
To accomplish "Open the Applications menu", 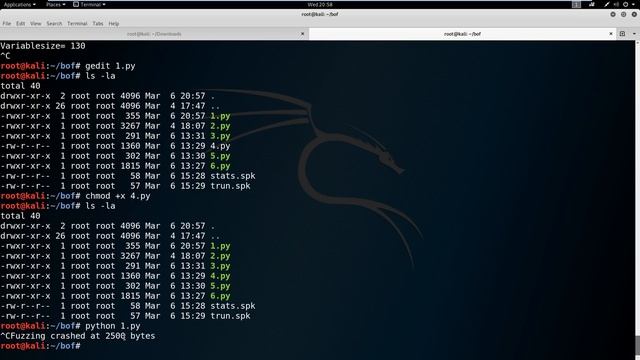I will click(19, 4).
